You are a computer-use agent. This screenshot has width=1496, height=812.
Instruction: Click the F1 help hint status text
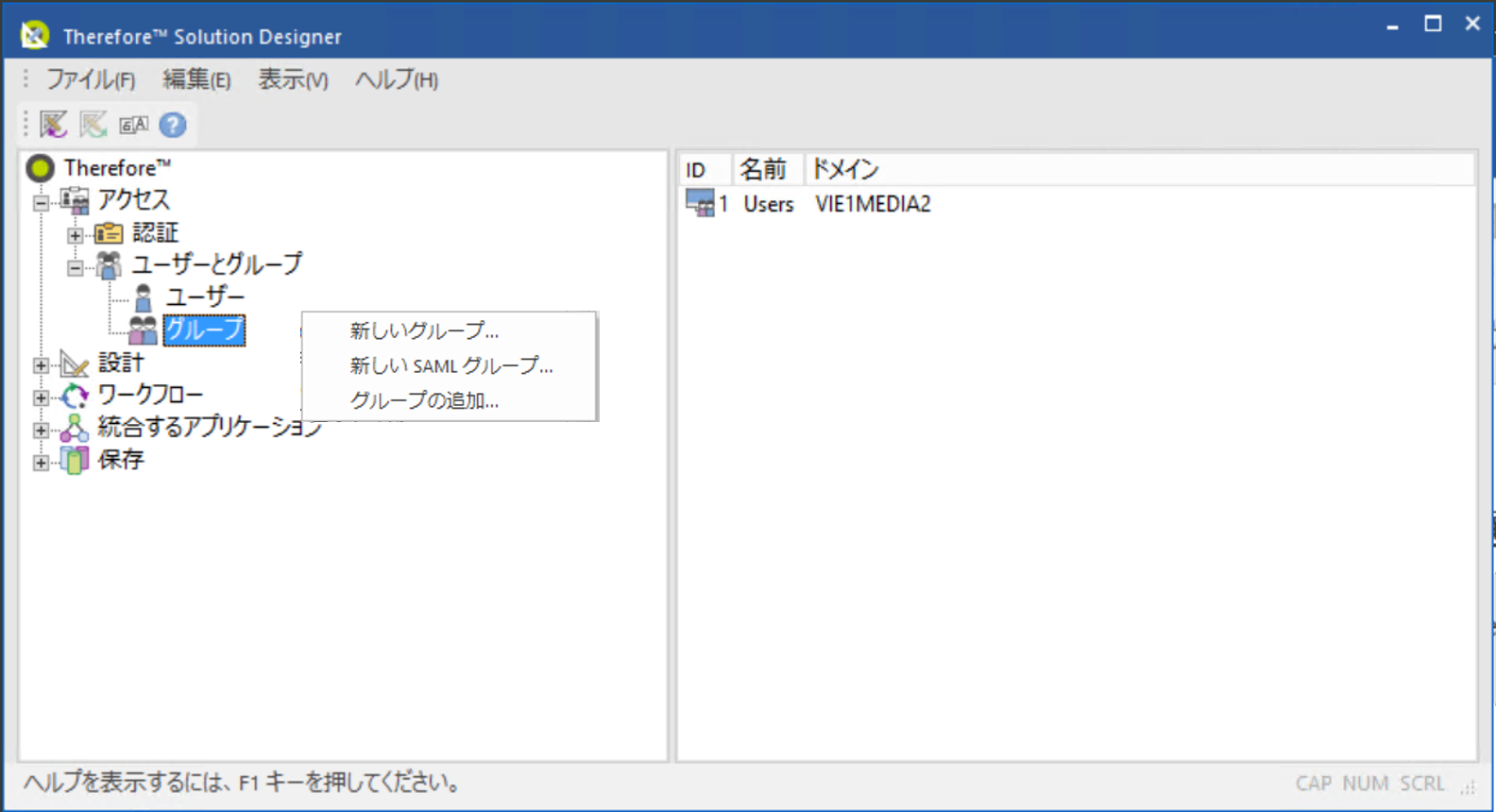pos(243,783)
